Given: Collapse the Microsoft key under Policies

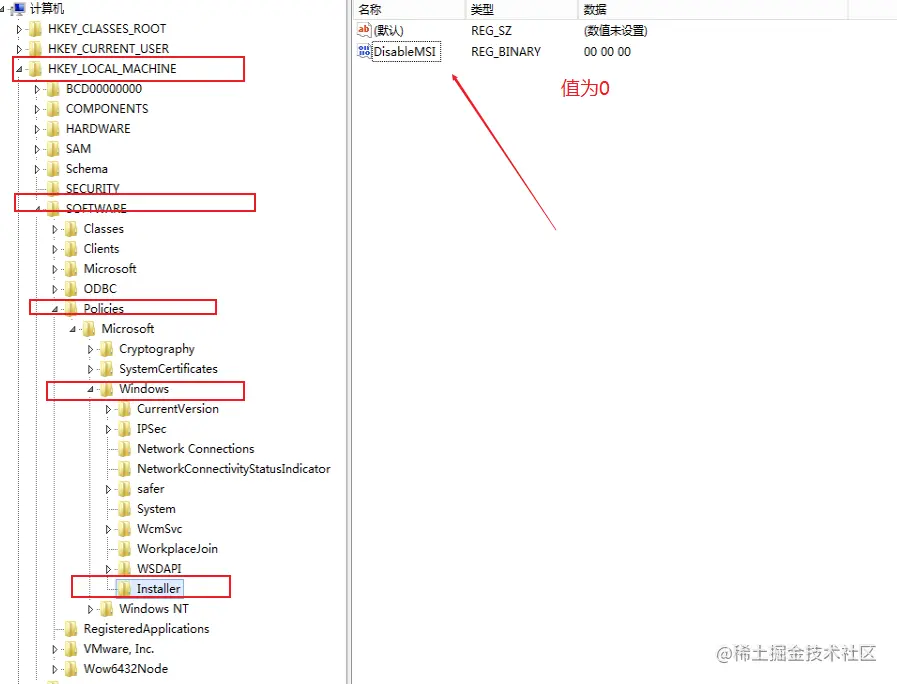Looking at the screenshot, I should (x=73, y=329).
